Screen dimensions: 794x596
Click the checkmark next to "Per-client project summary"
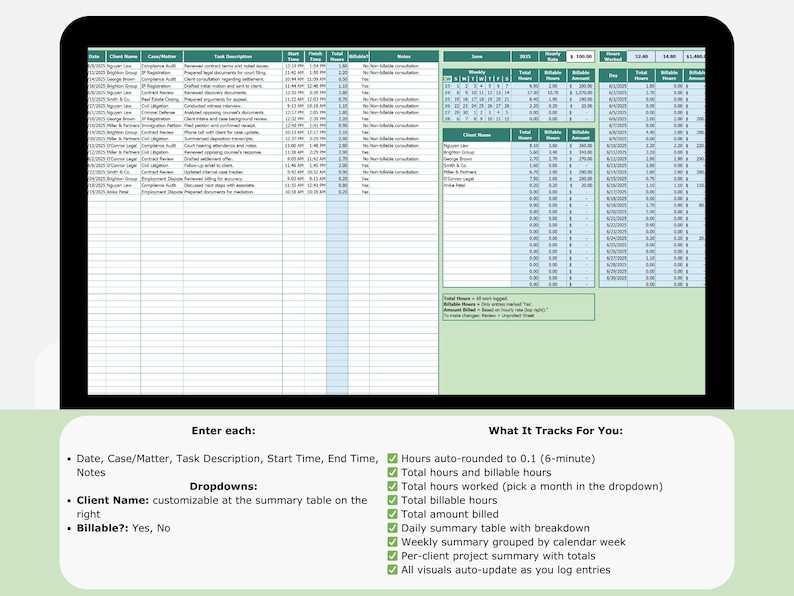click(x=392, y=556)
